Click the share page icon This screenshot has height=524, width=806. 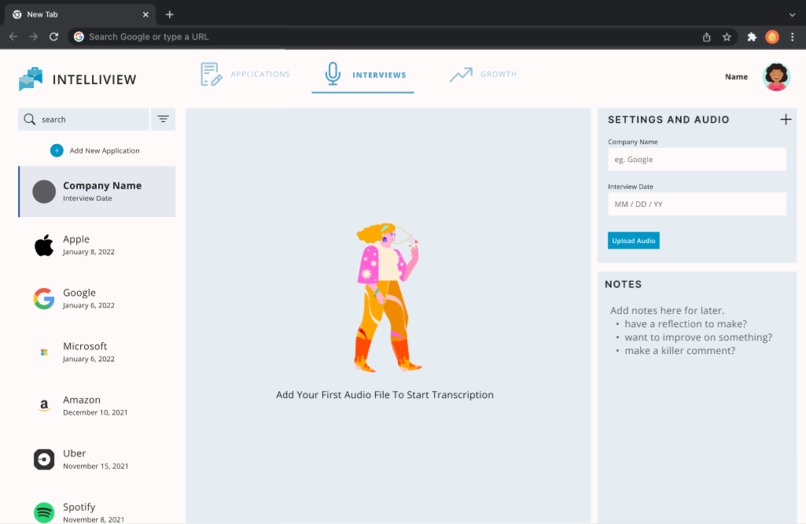[x=706, y=37]
